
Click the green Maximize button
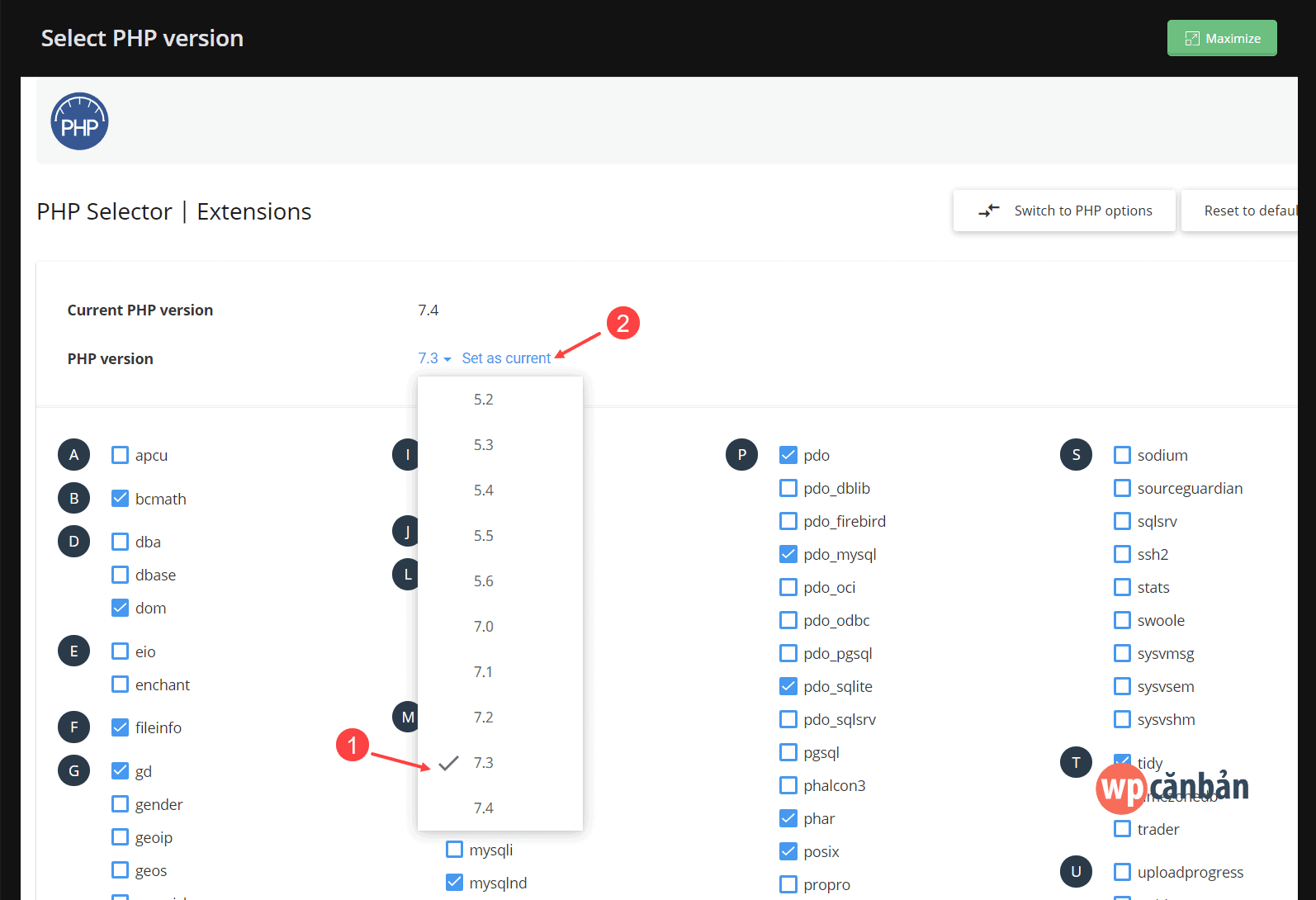[1222, 38]
